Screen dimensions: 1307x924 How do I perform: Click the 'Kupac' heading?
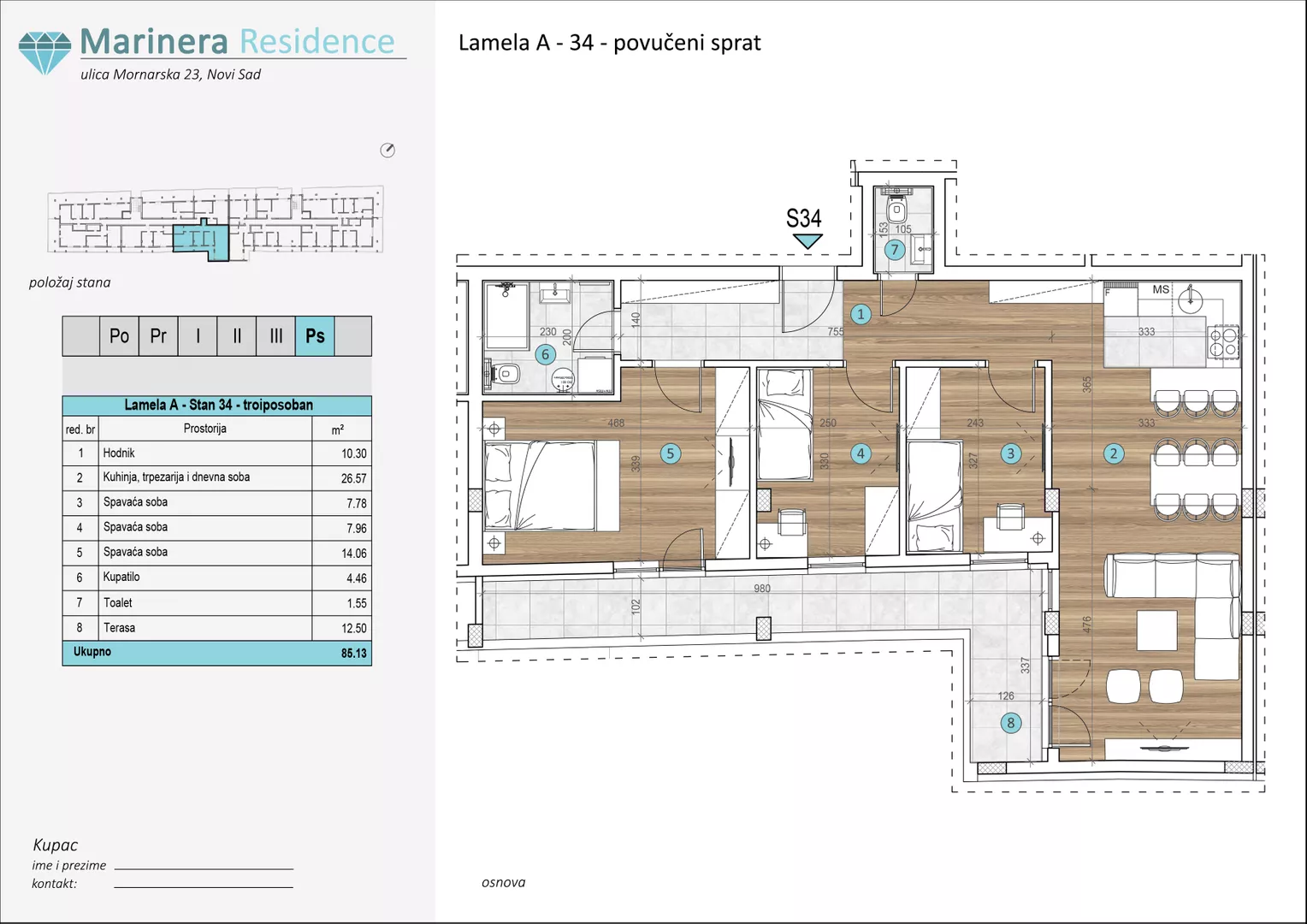point(55,845)
